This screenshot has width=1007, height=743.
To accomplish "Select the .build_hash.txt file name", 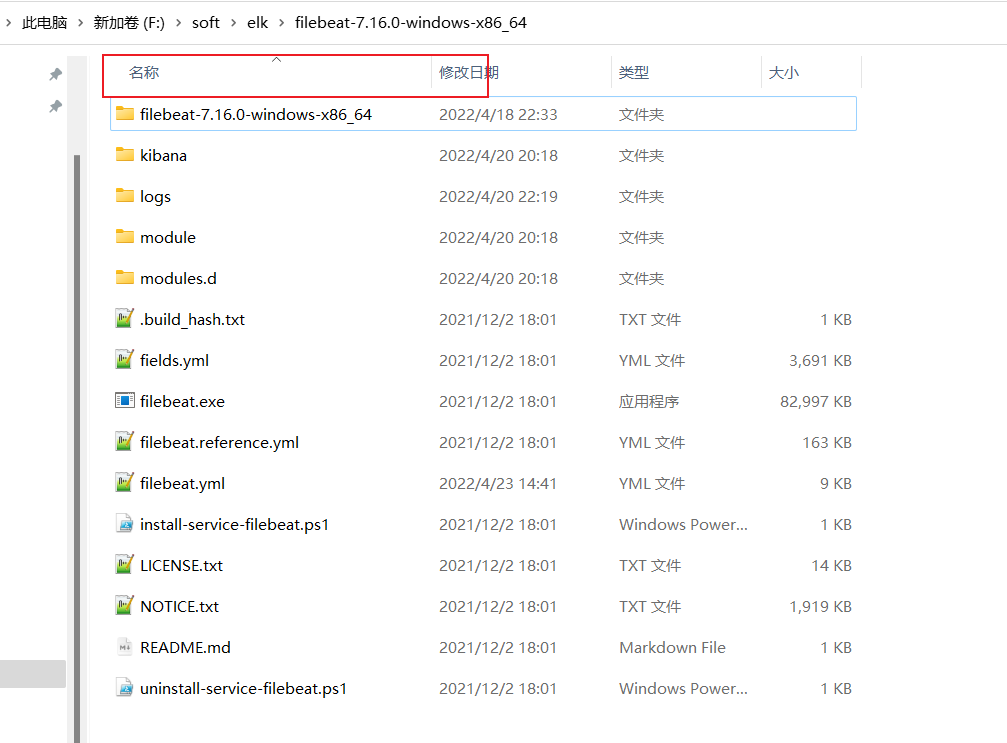I will click(x=193, y=320).
